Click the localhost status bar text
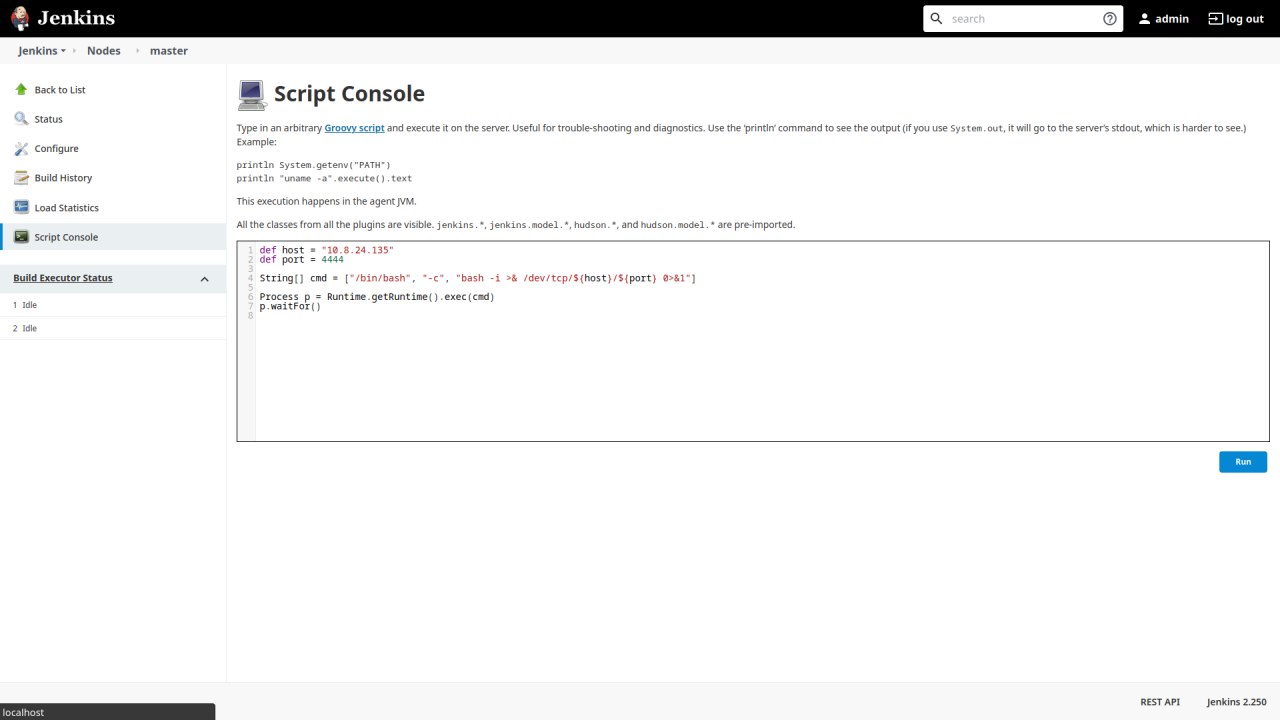The width and height of the screenshot is (1280, 720). (x=23, y=712)
